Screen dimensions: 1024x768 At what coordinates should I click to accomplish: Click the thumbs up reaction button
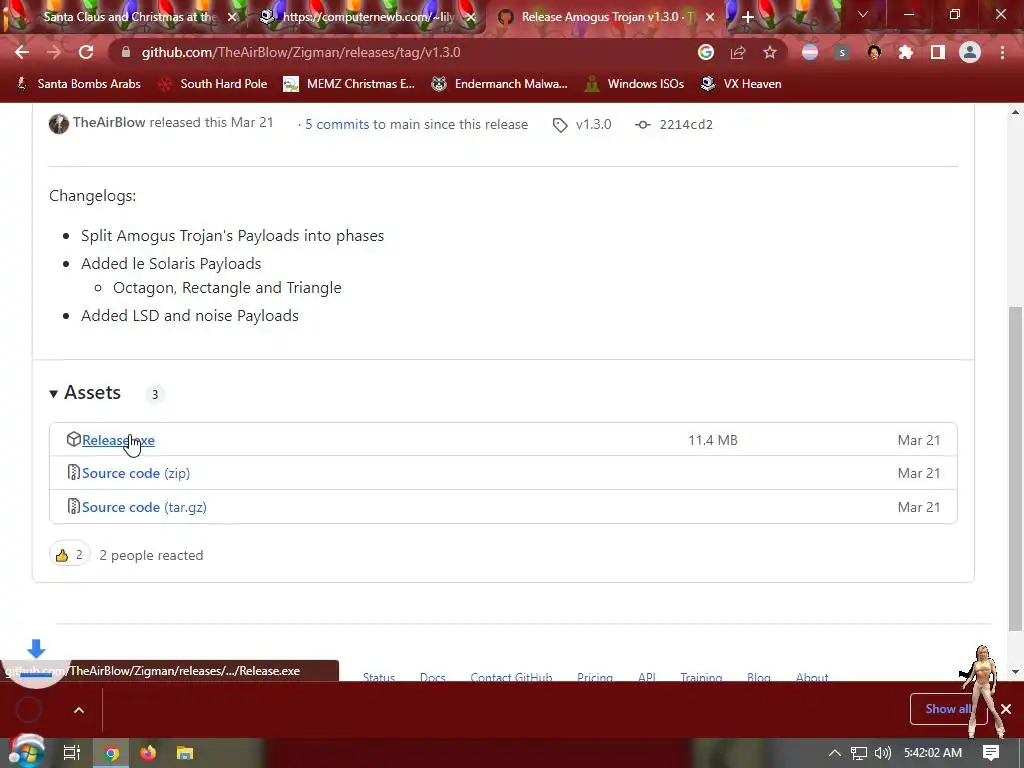click(69, 555)
